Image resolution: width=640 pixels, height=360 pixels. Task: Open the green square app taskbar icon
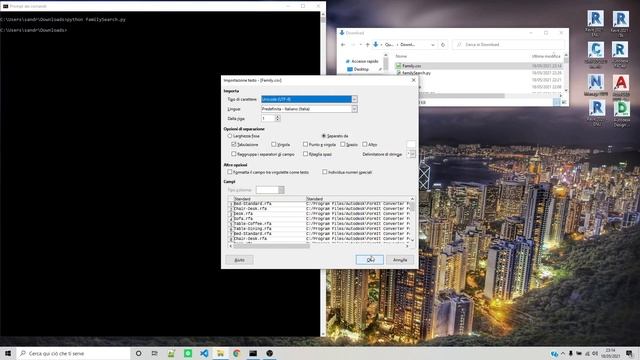(188, 353)
